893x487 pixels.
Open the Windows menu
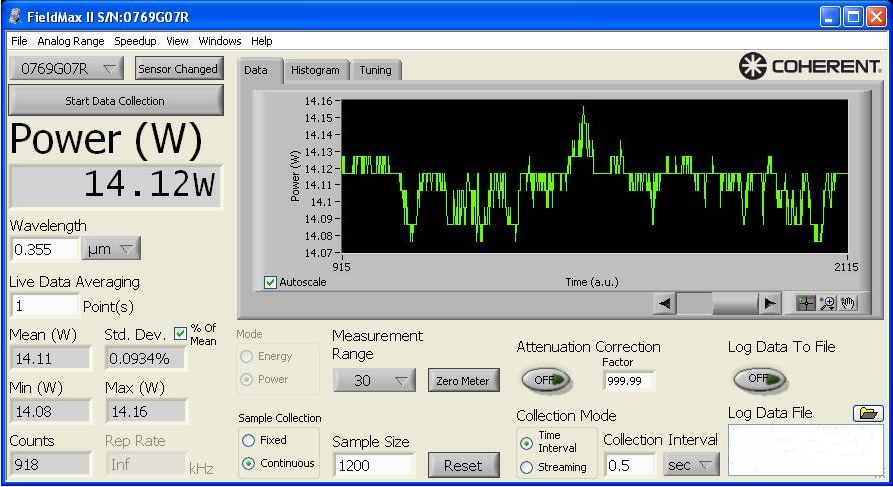coord(220,41)
